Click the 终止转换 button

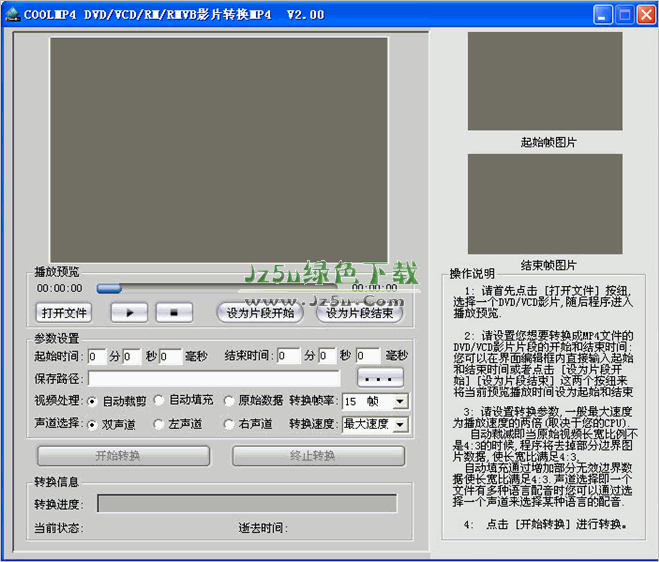click(319, 456)
